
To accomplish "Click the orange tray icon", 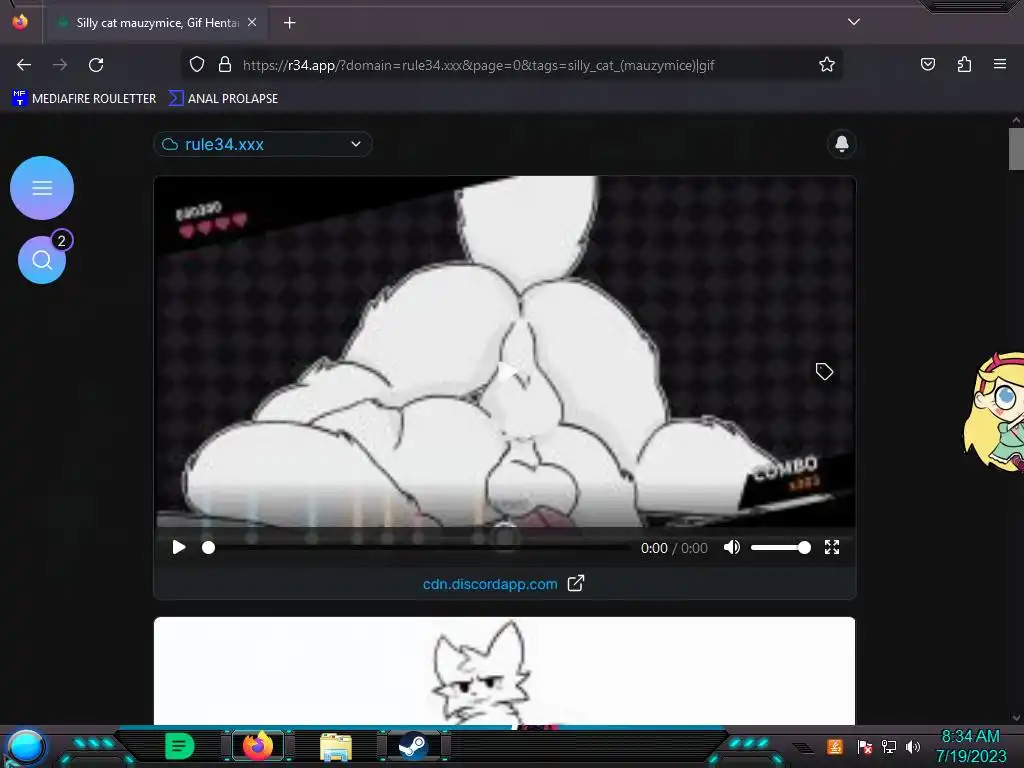I will (835, 746).
